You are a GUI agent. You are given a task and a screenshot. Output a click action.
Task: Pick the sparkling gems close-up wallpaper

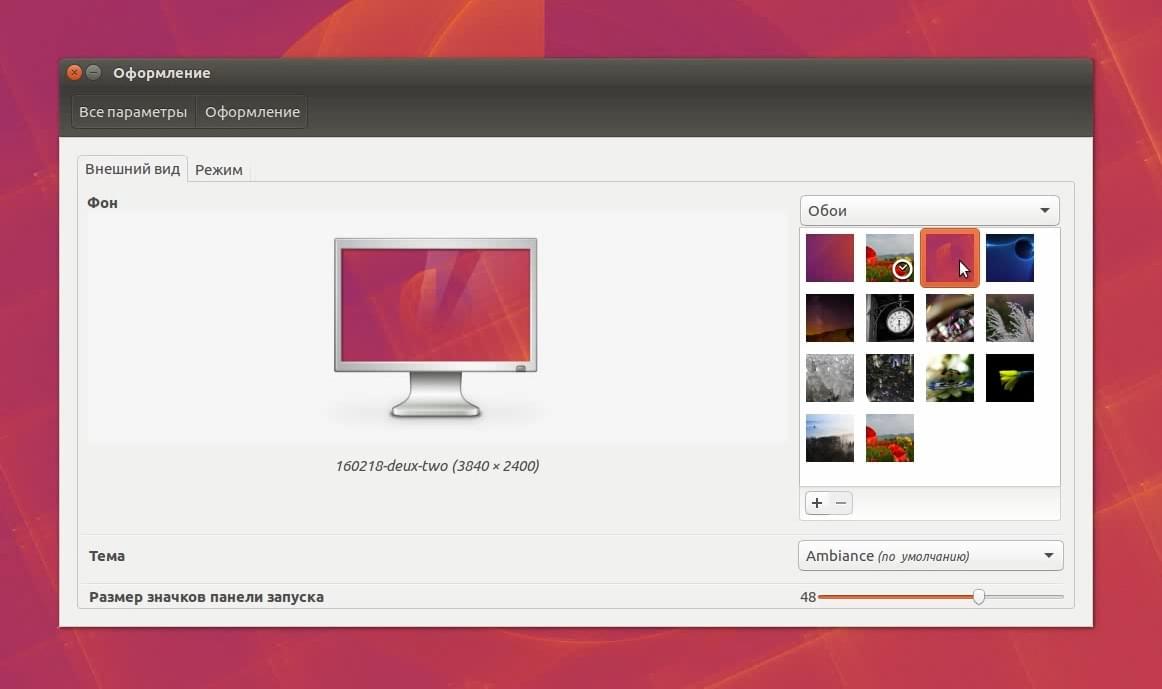click(x=950, y=318)
